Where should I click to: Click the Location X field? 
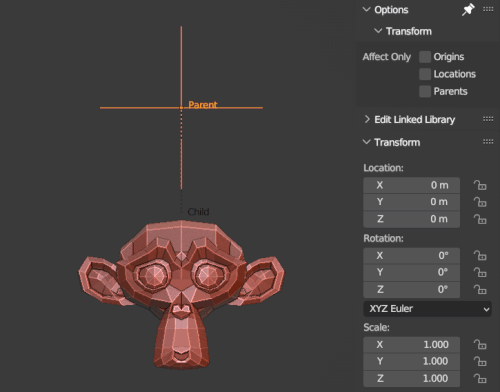click(x=412, y=185)
